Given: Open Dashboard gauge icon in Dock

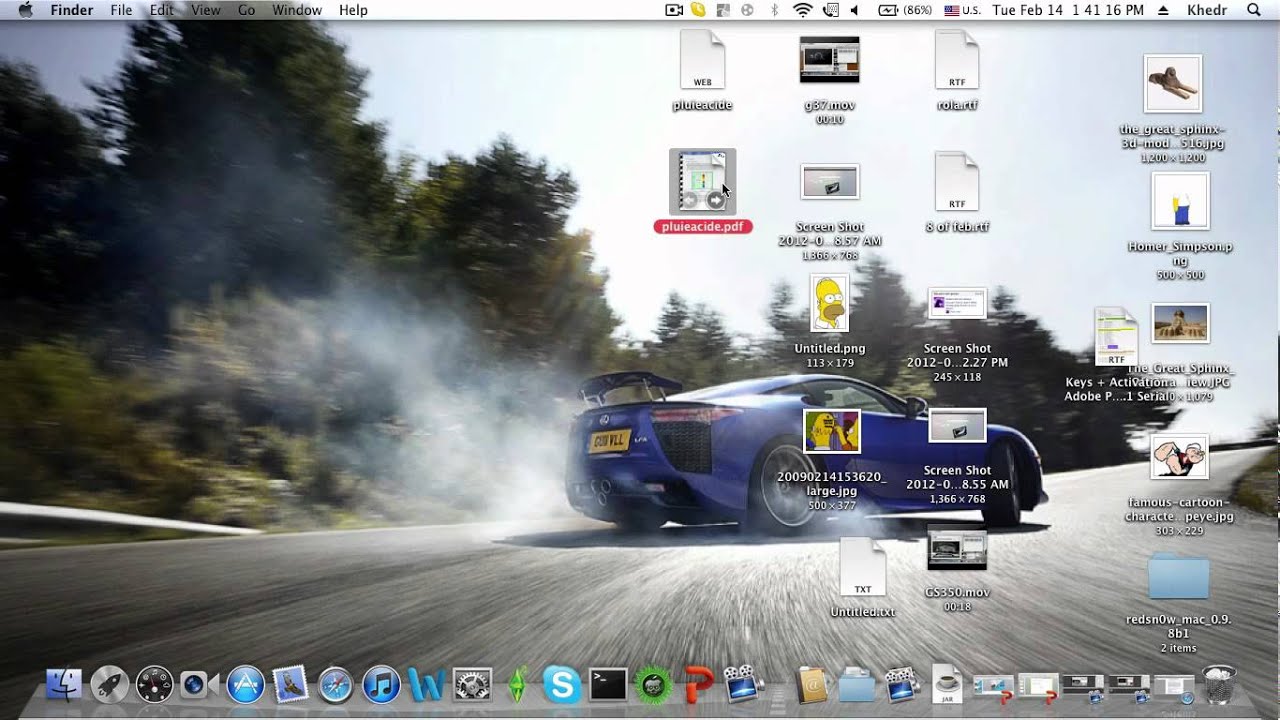Looking at the screenshot, I should pyautogui.click(x=155, y=685).
